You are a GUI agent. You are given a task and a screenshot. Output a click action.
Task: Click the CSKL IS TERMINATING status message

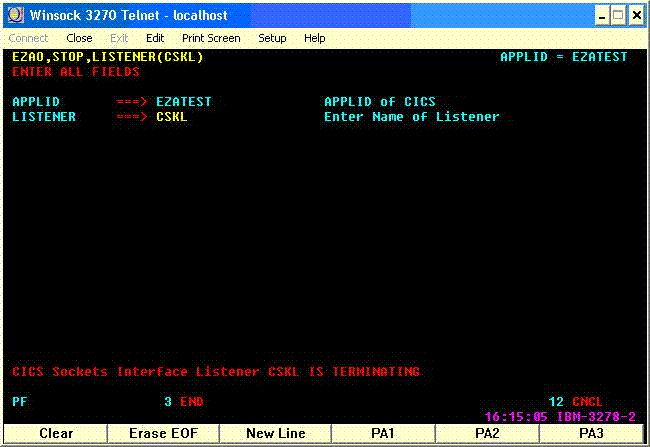pos(216,371)
